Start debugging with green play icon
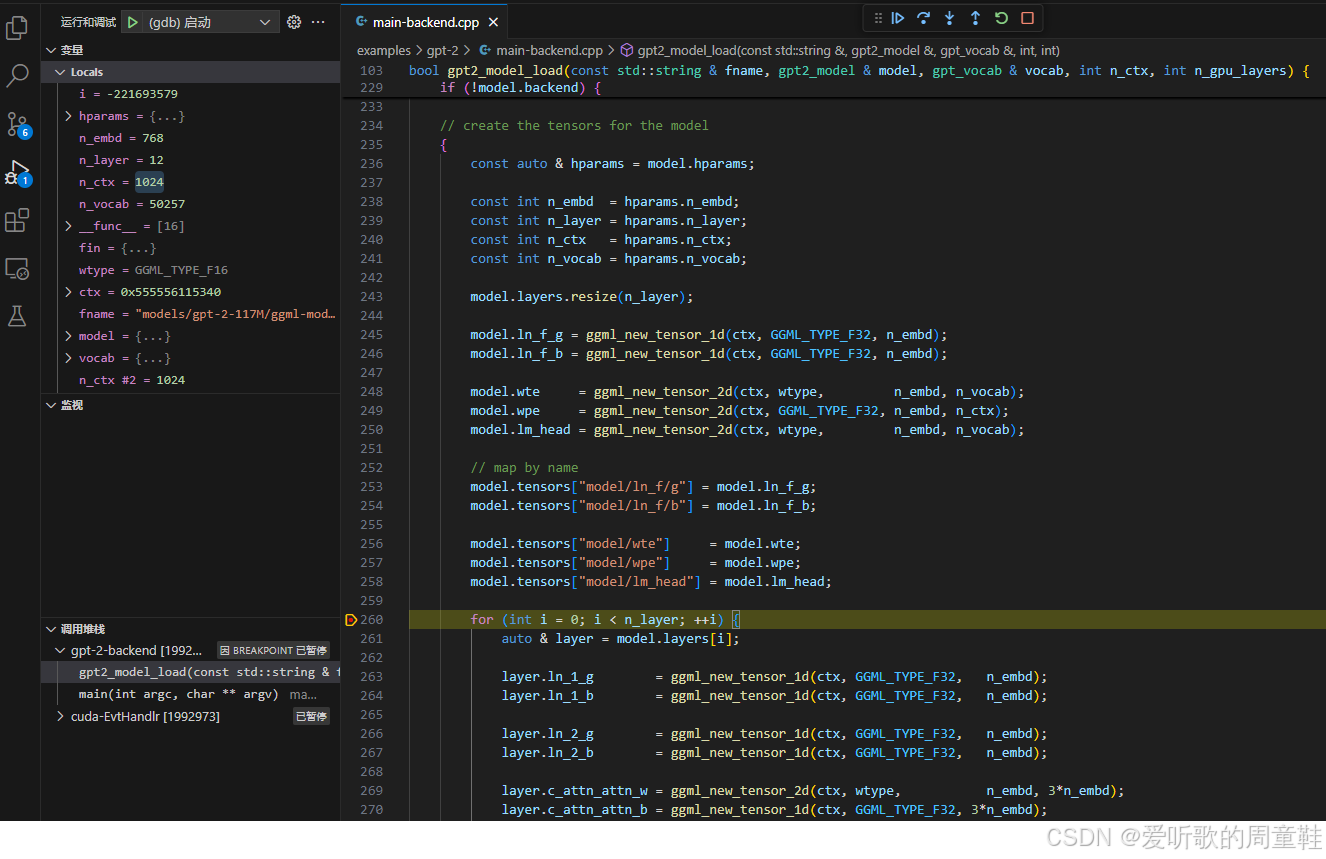Viewport: 1326px width, 859px height. (133, 22)
